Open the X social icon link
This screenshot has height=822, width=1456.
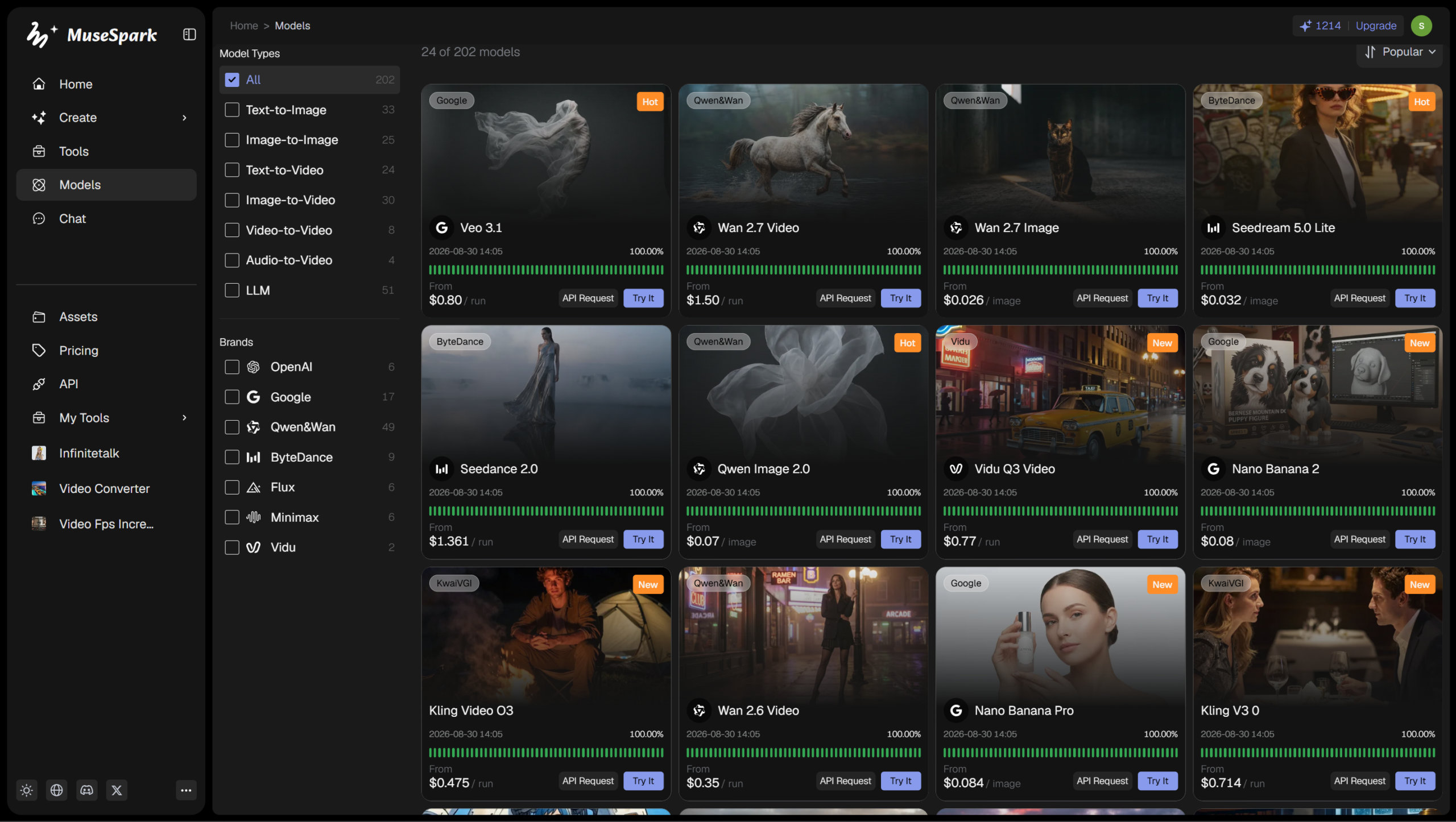click(117, 790)
